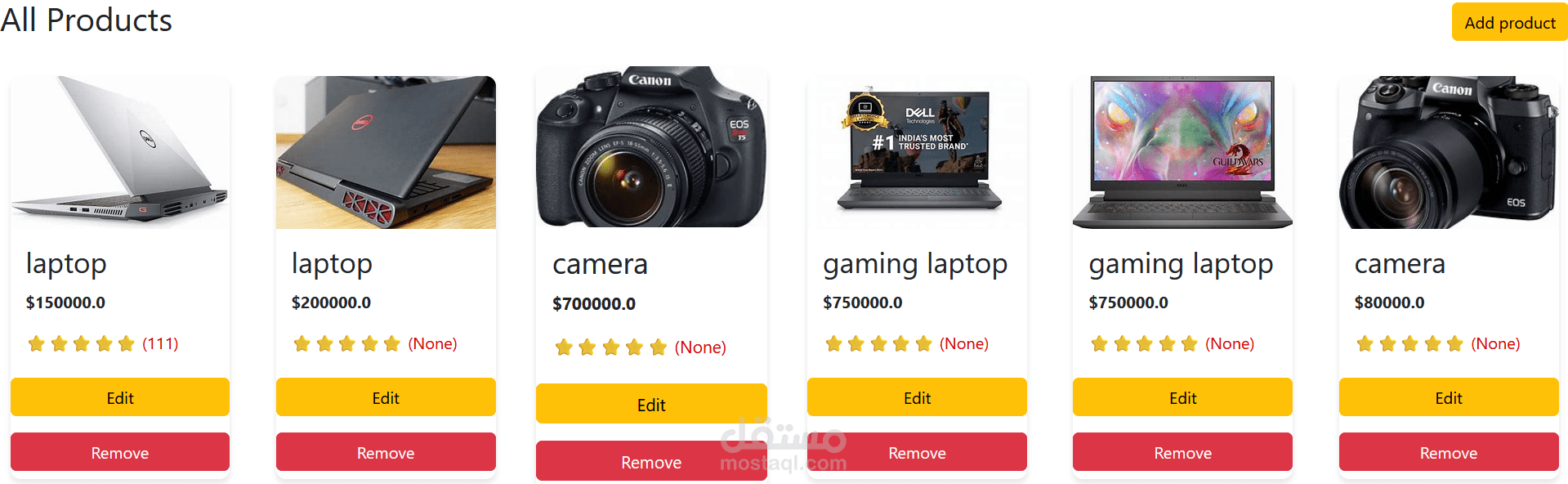The height and width of the screenshot is (484, 1568).
Task: Remove the Dell India's most trusted laptop
Action: (917, 452)
